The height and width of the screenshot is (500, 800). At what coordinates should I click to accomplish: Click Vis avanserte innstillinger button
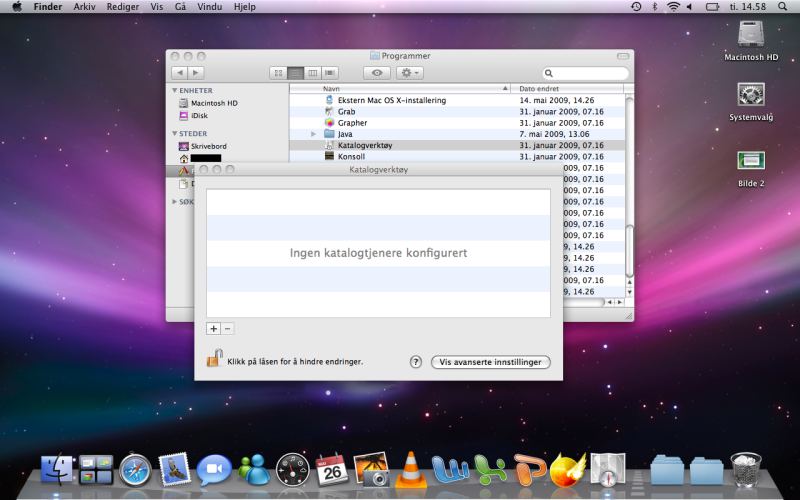pyautogui.click(x=490, y=362)
